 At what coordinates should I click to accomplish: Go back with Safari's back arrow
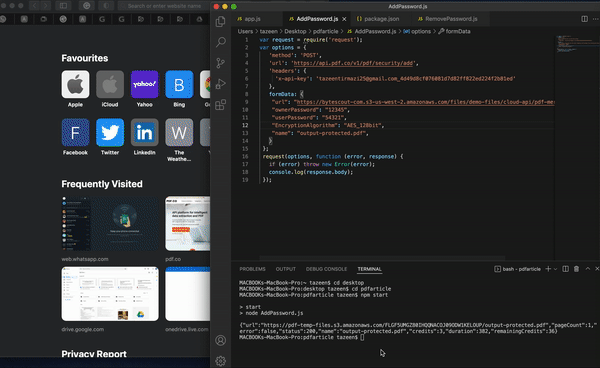[x=34, y=6]
